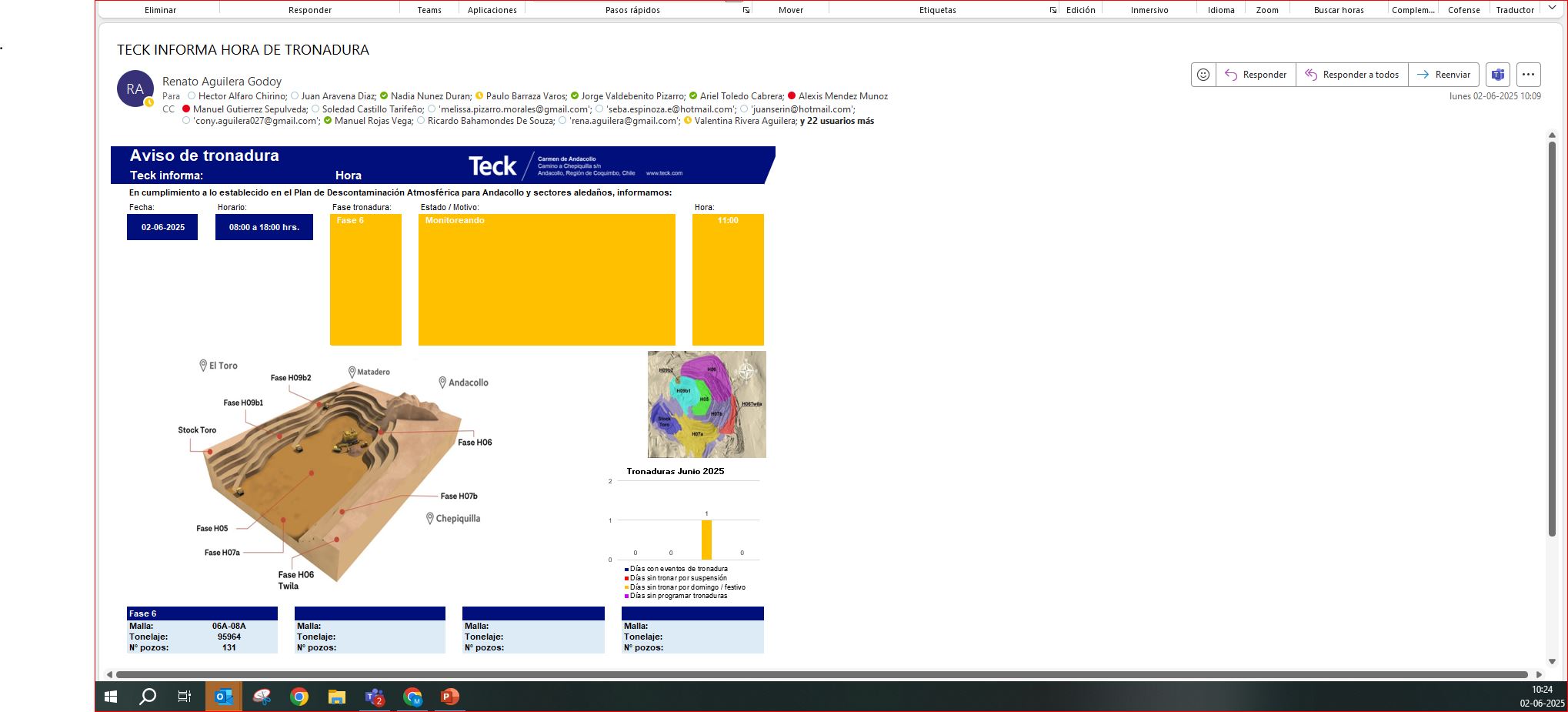Open the Zoom ribbon group
Image resolution: width=1568 pixels, height=712 pixels.
tap(1267, 10)
